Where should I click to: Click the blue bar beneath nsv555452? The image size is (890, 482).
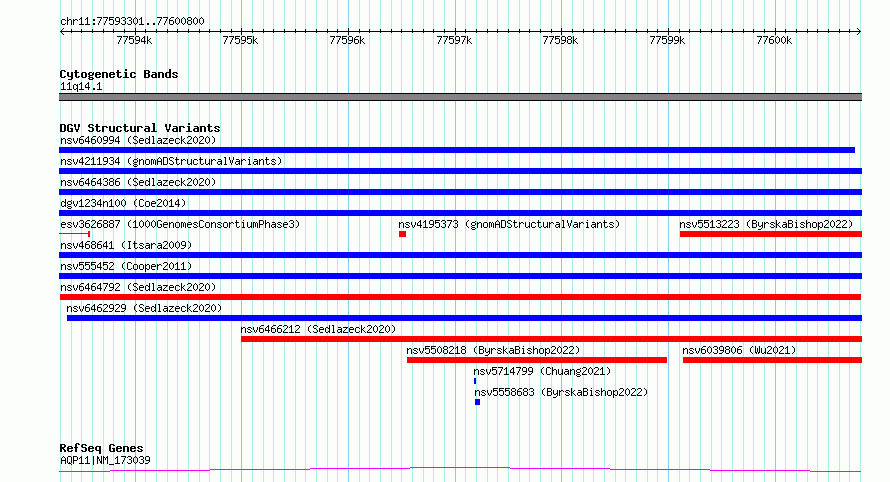pos(460,276)
